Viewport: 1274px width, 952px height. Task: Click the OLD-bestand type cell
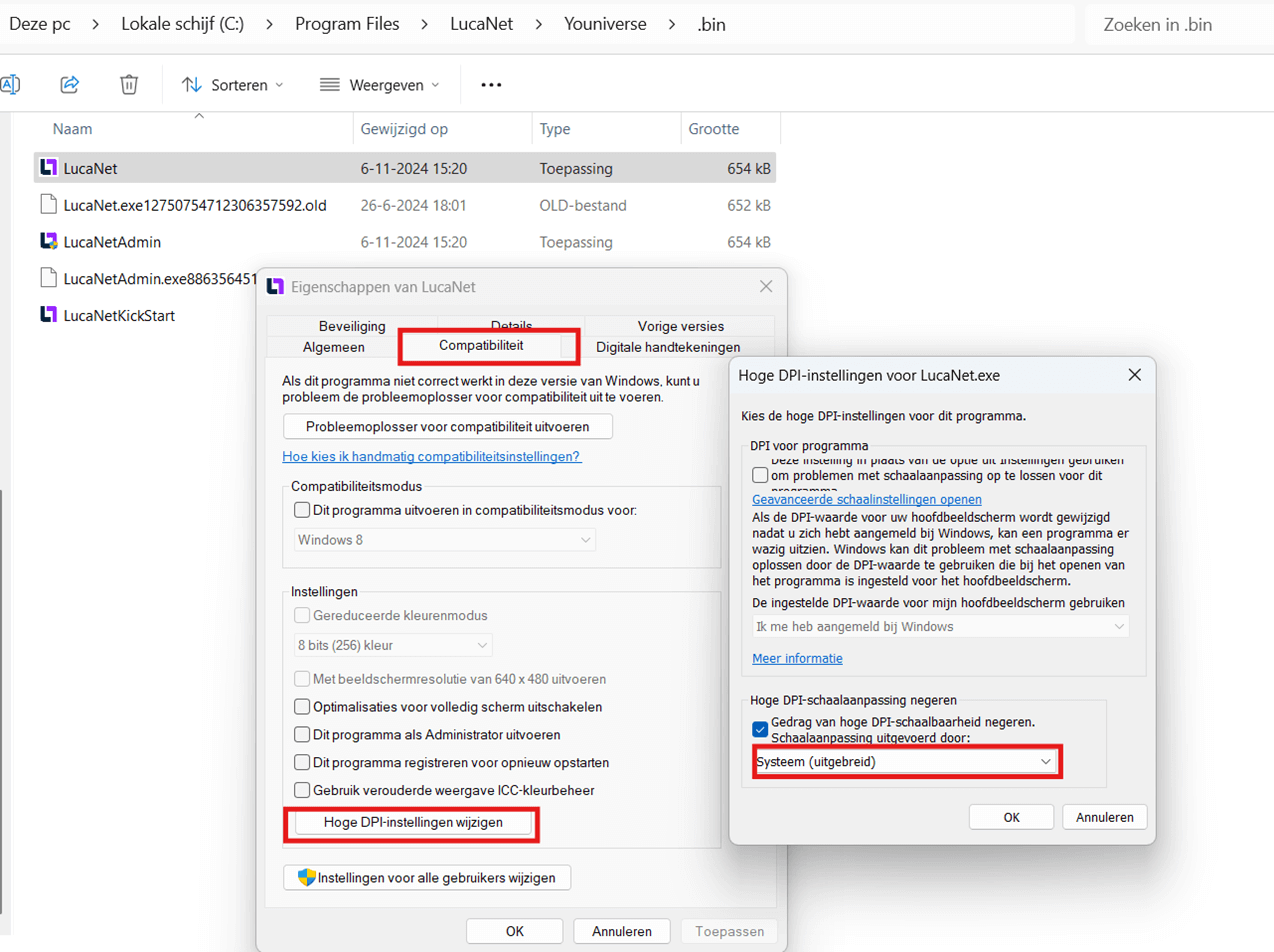pos(583,205)
